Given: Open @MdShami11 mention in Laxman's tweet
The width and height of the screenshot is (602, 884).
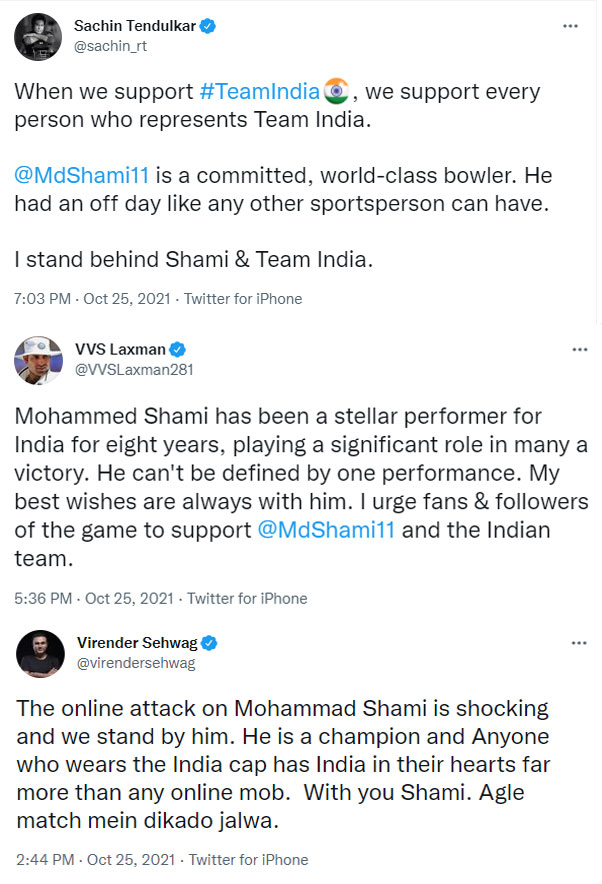Looking at the screenshot, I should (326, 529).
